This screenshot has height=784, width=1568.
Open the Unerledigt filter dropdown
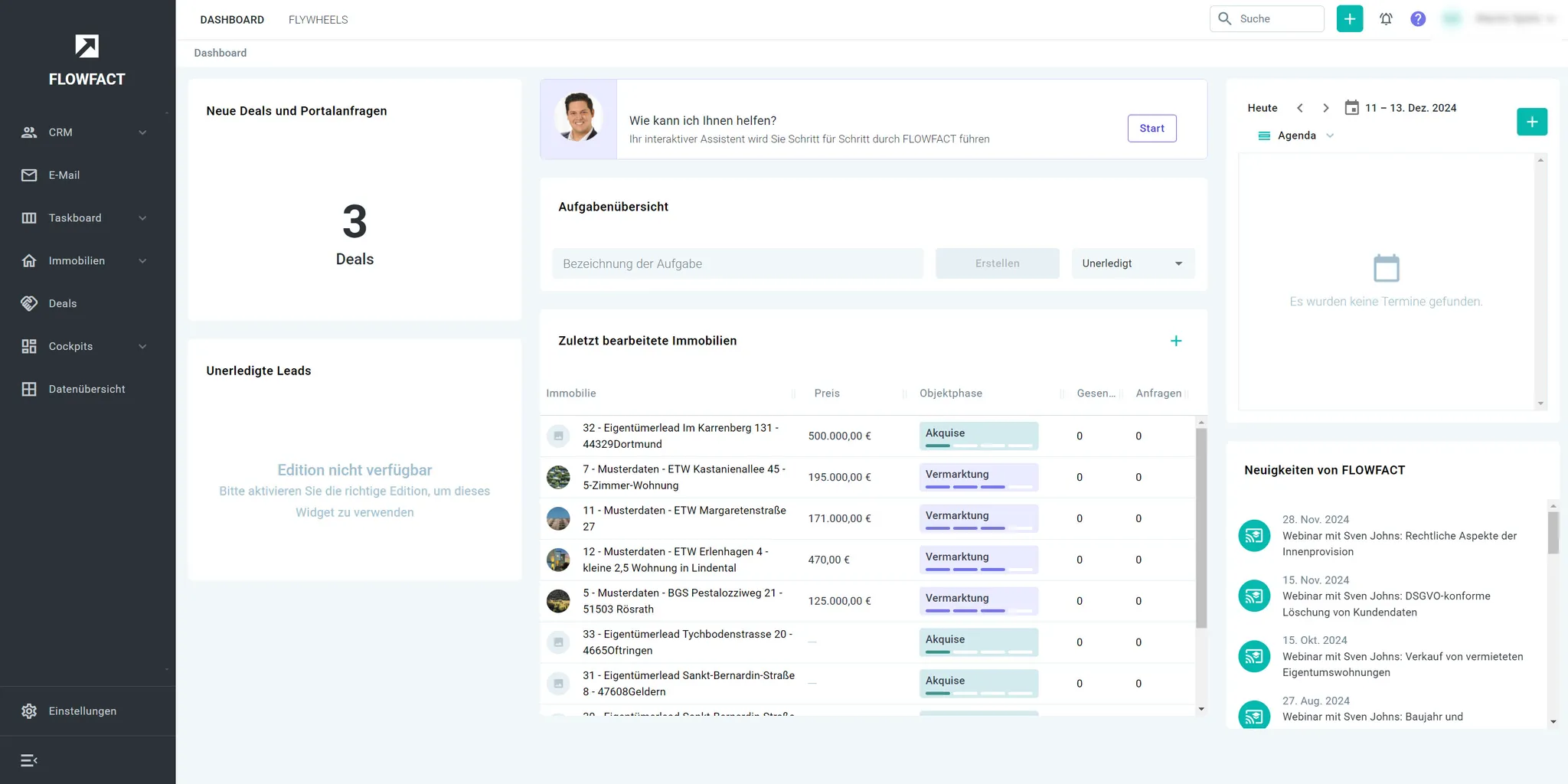coord(1133,263)
